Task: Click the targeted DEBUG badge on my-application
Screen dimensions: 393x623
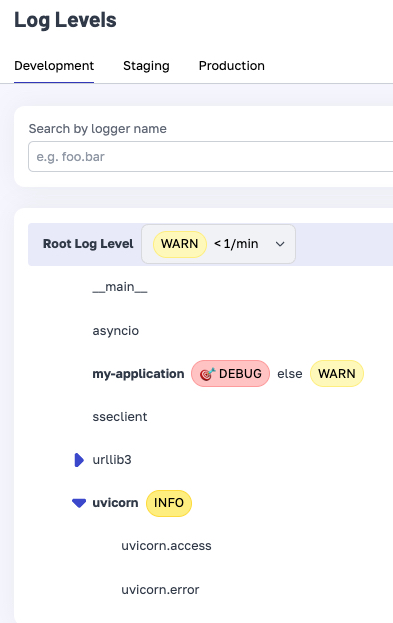Action: [230, 373]
